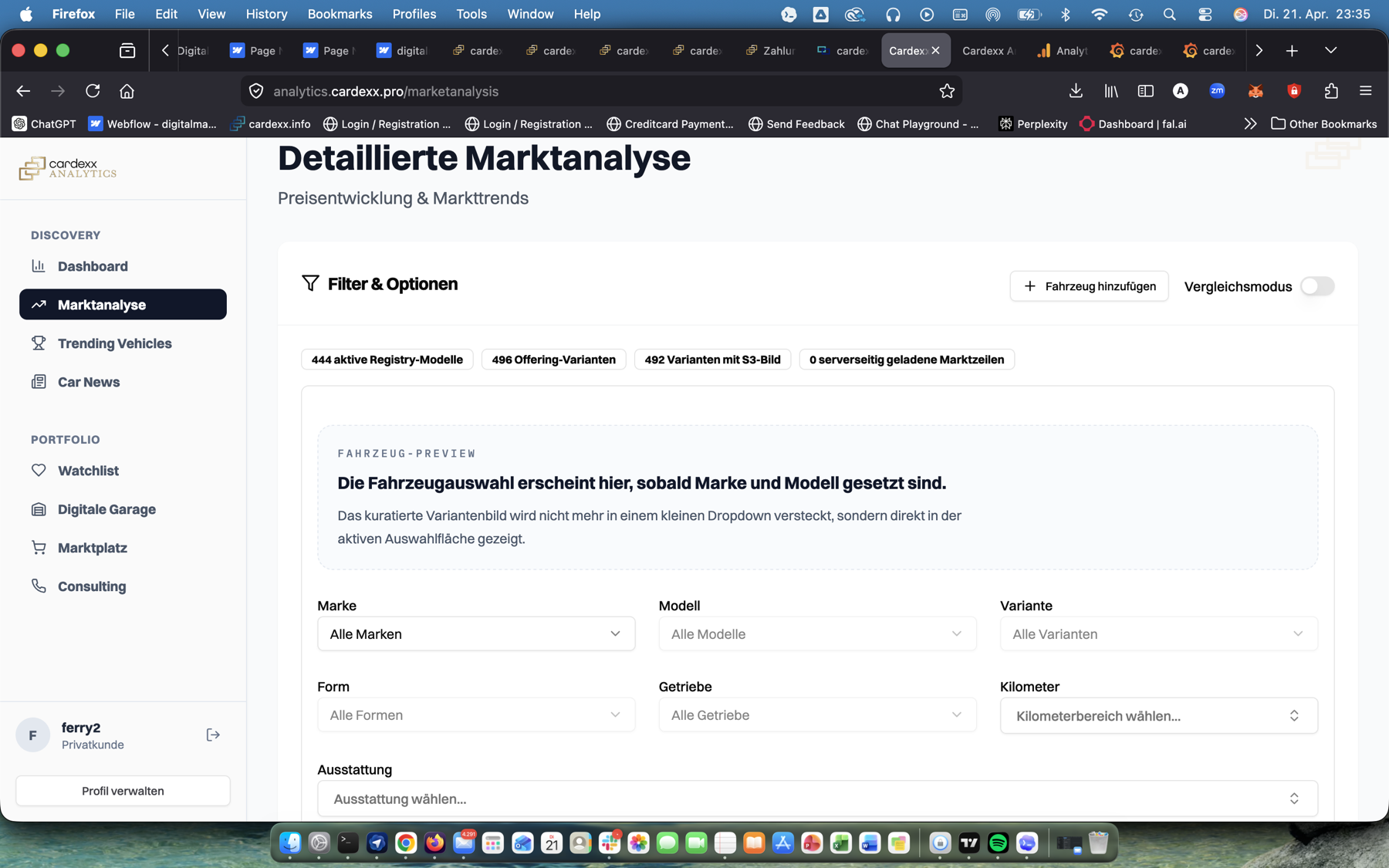Click the logout icon next to ferry2
Screen dimensions: 1389x868
212,735
